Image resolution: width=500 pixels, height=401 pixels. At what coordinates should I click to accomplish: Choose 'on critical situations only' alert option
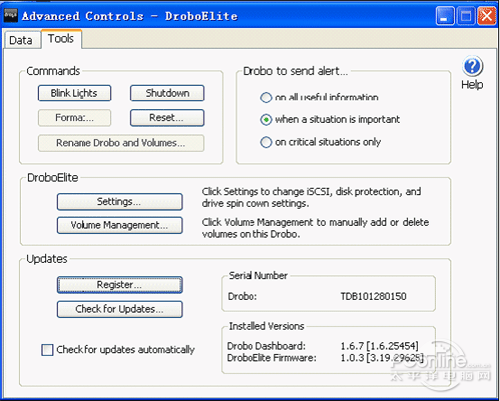(266, 142)
